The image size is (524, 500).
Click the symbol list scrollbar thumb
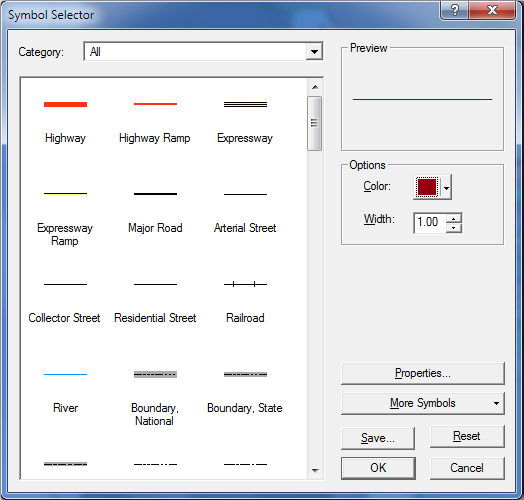[x=314, y=123]
